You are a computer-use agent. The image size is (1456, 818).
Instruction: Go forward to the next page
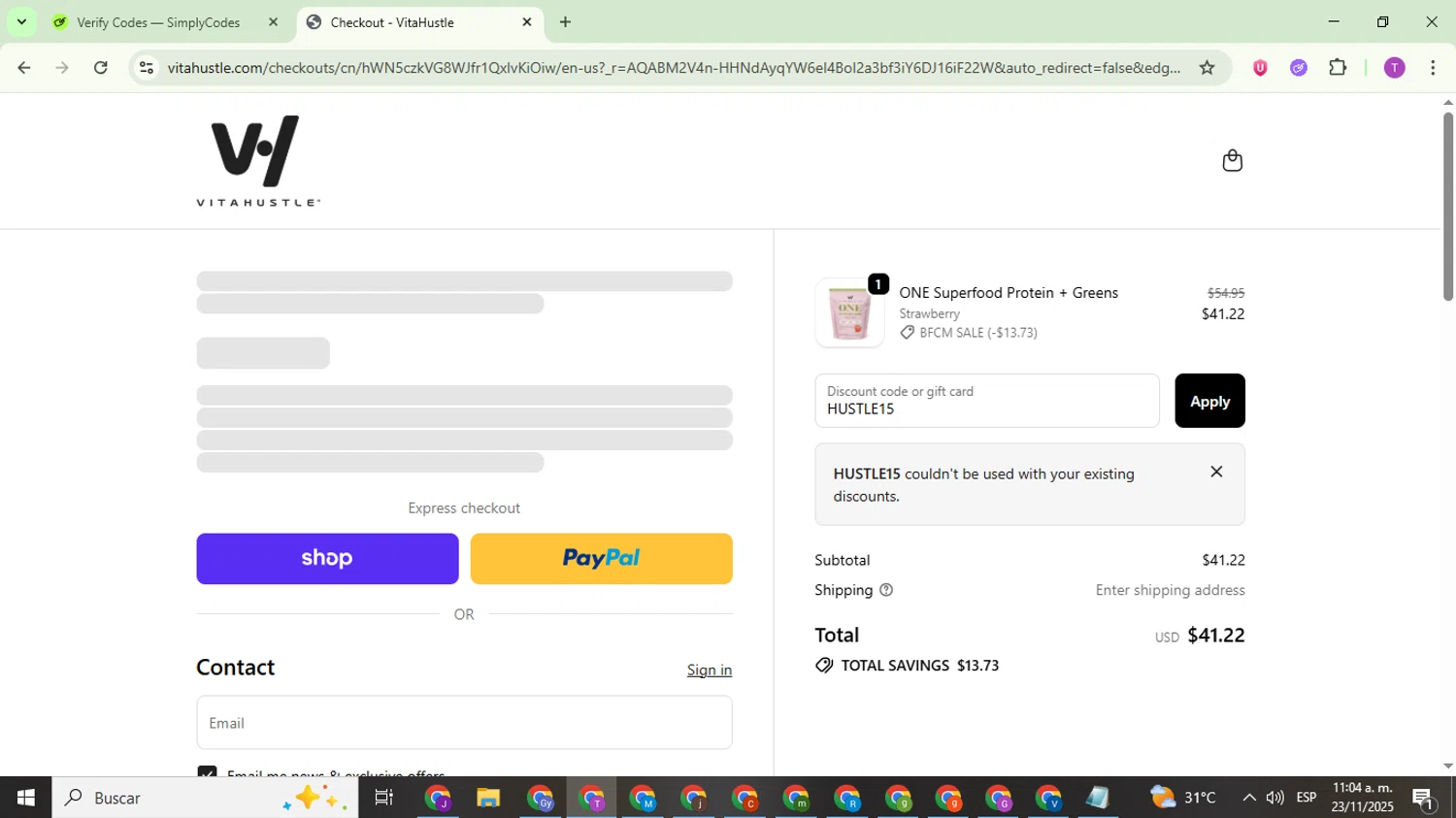coord(62,68)
